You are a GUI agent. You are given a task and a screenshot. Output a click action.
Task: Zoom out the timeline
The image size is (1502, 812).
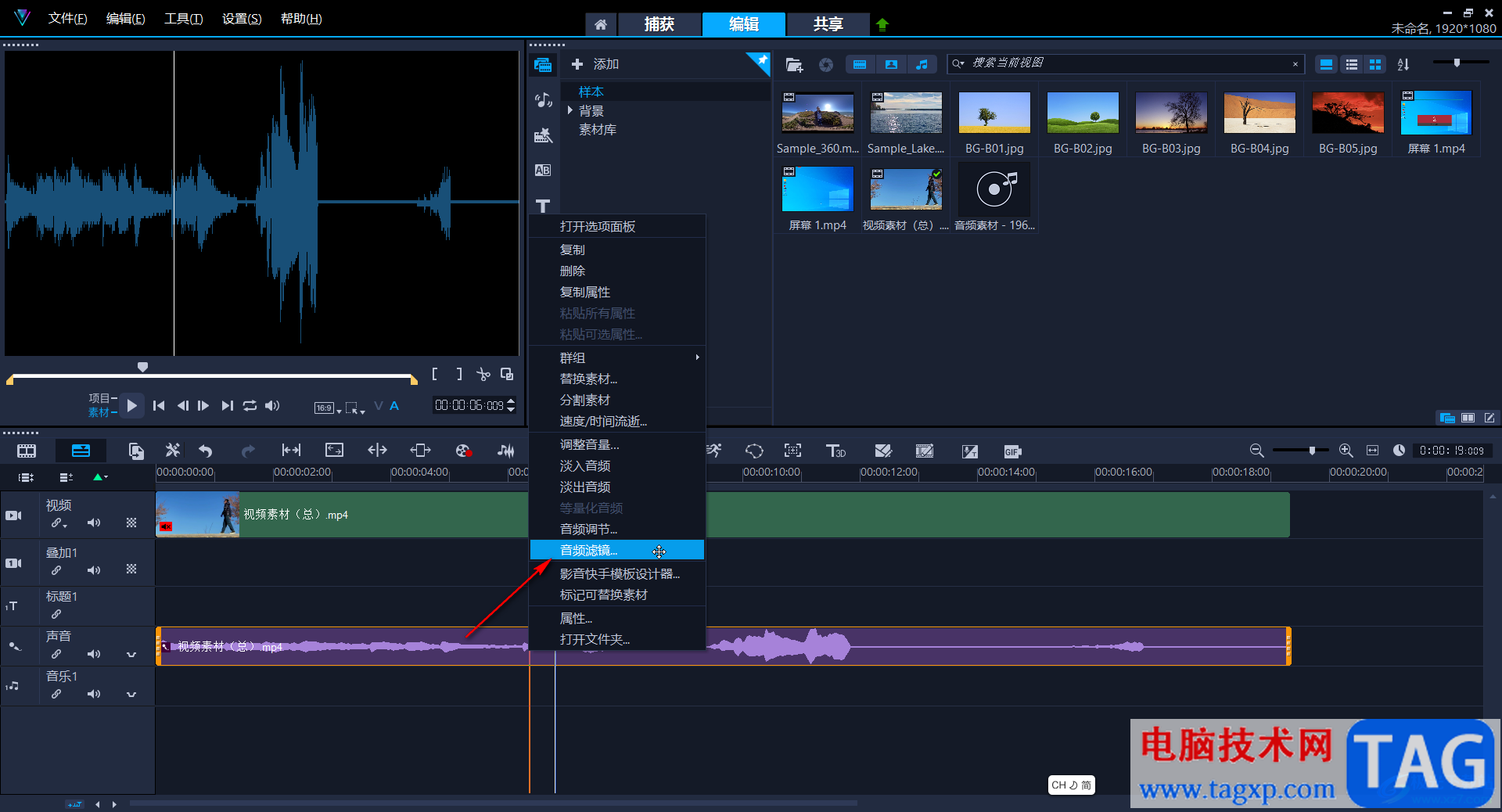[1256, 451]
